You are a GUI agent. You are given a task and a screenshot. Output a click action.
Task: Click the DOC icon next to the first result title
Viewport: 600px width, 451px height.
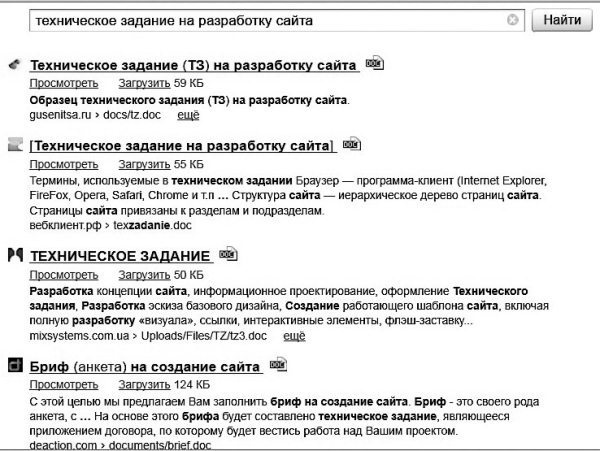click(x=375, y=63)
